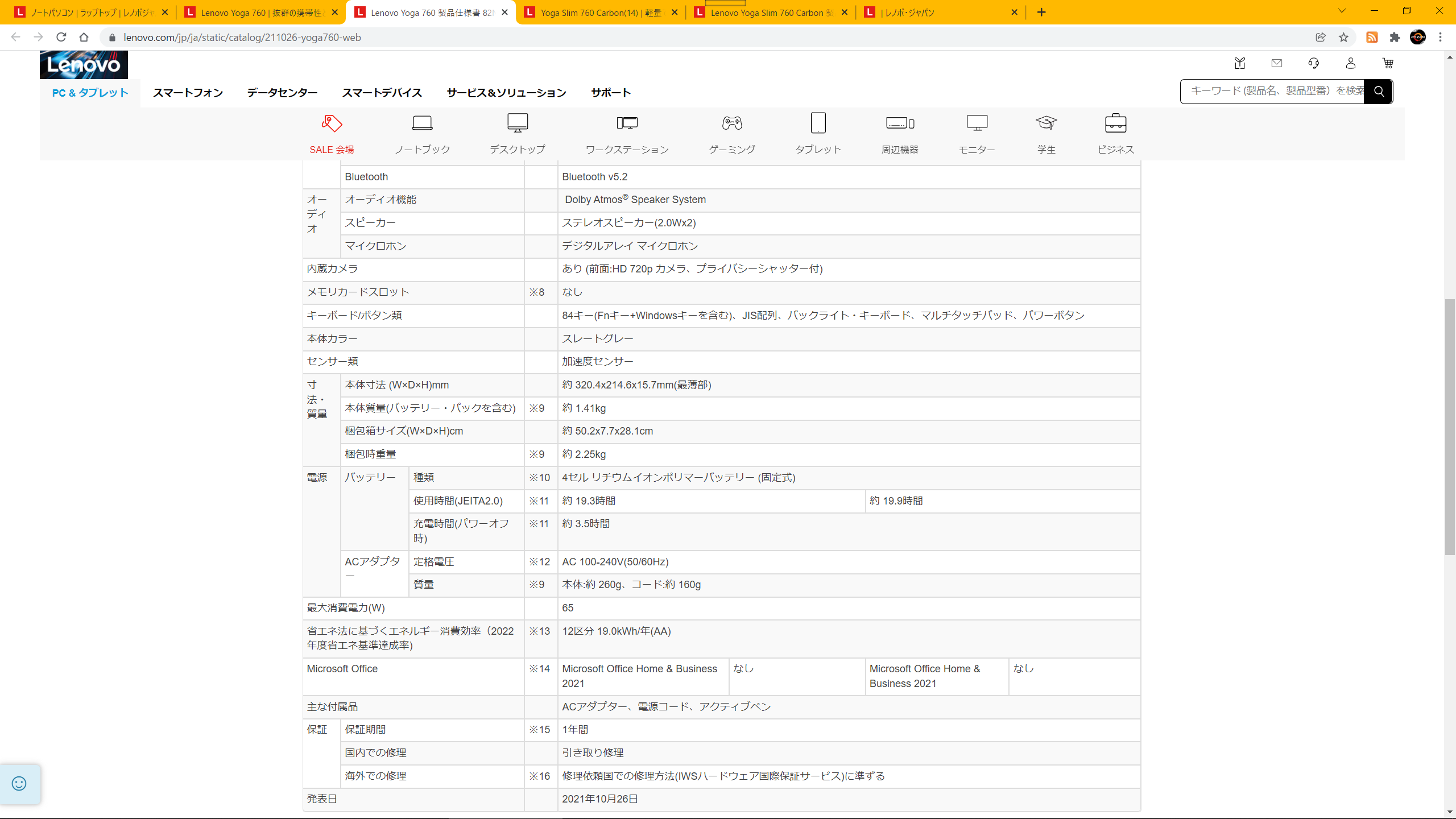1456x819 pixels.
Task: Switch to Lenovo Yoga 760 抜群の携帯性 tab
Action: [x=261, y=13]
